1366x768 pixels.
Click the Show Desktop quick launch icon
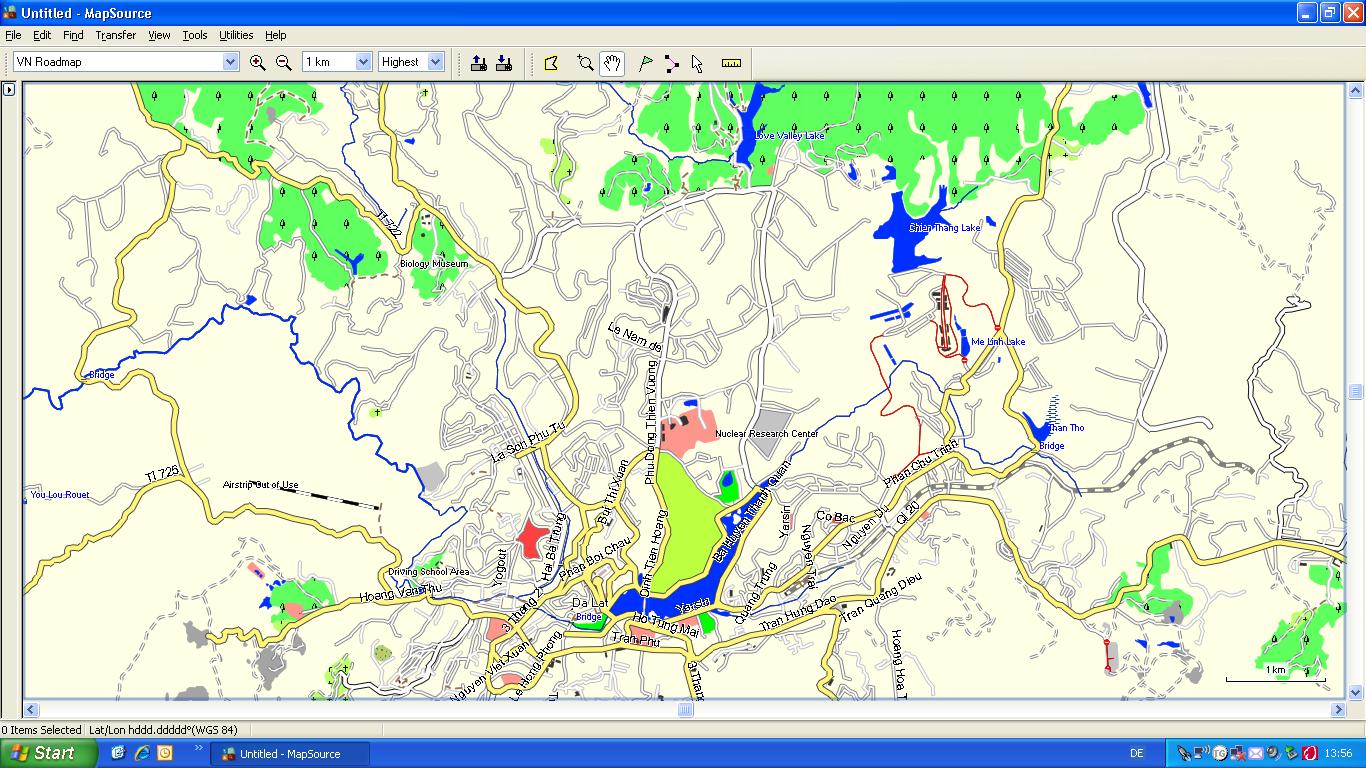(x=118, y=753)
